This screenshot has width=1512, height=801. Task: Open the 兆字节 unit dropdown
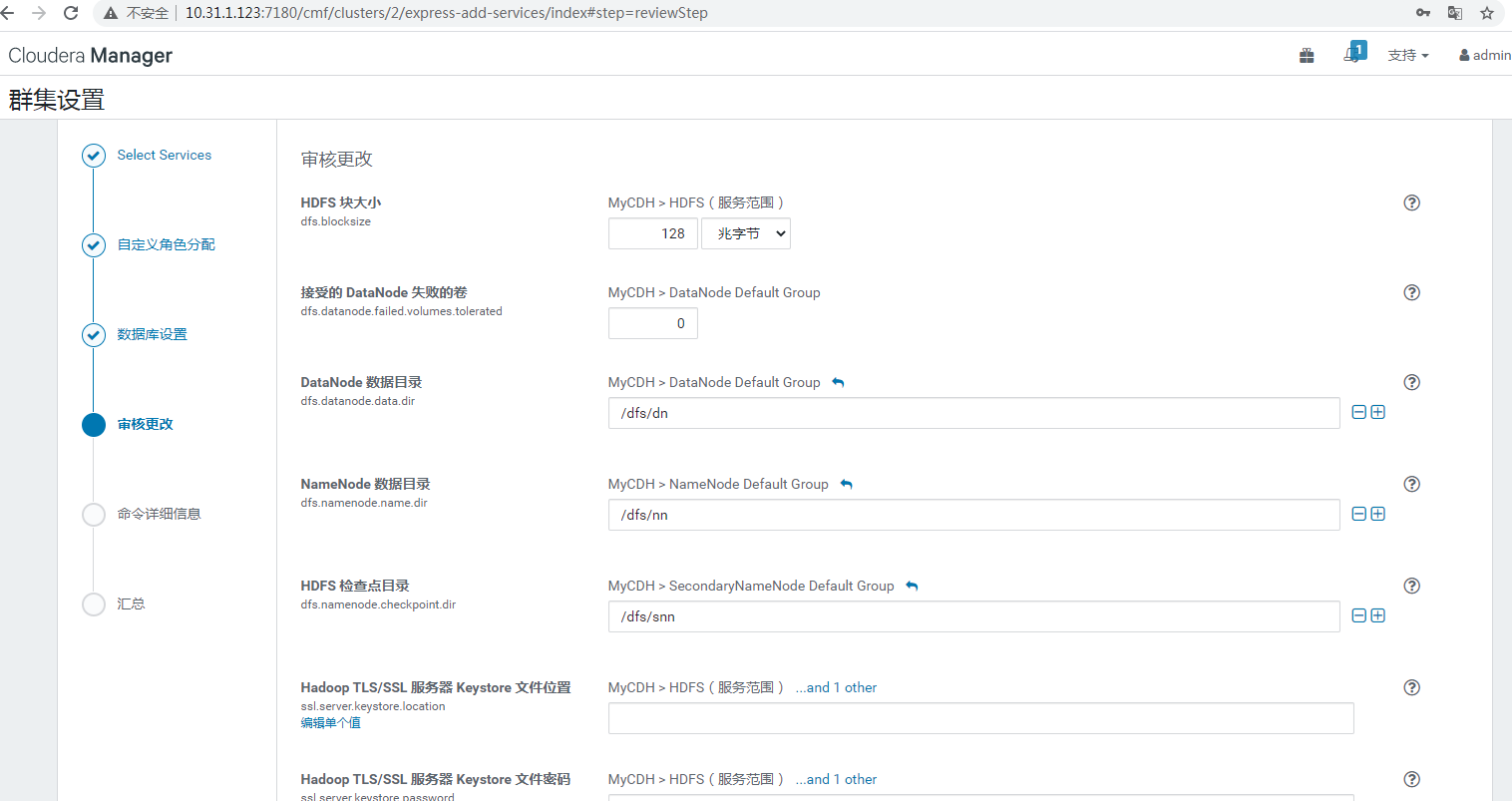pyautogui.click(x=746, y=233)
